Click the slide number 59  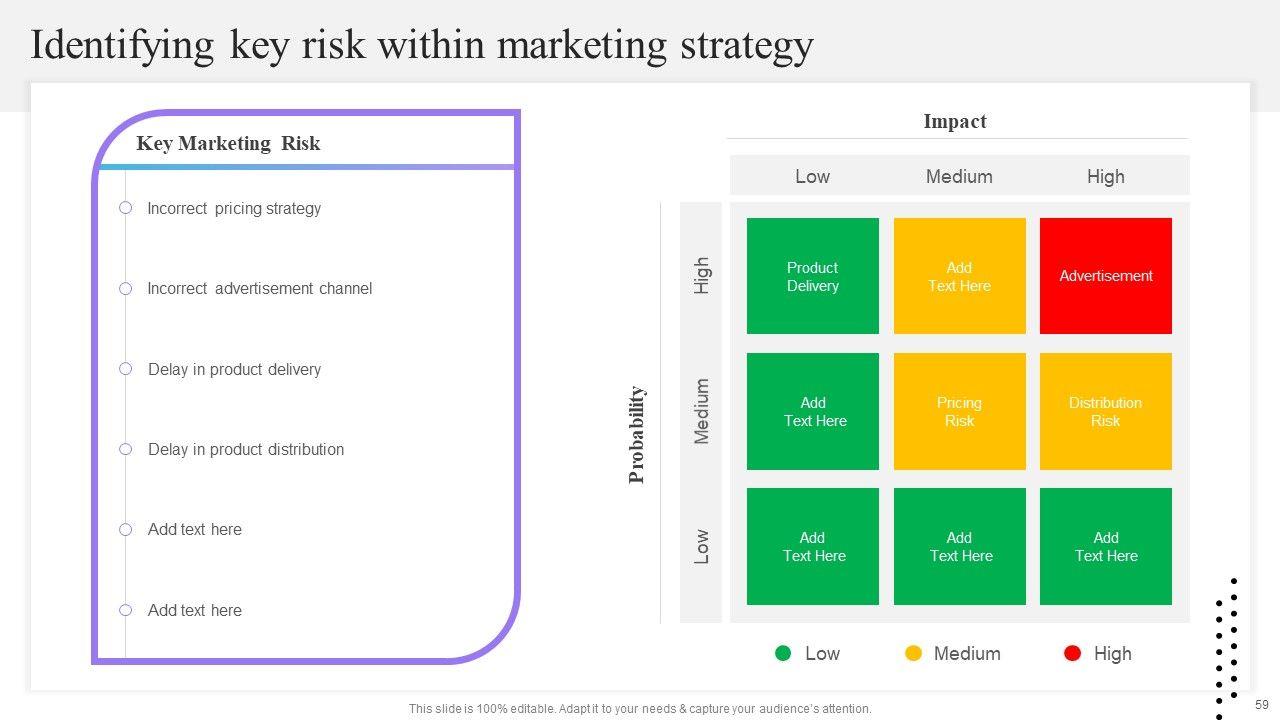pyautogui.click(x=1261, y=705)
